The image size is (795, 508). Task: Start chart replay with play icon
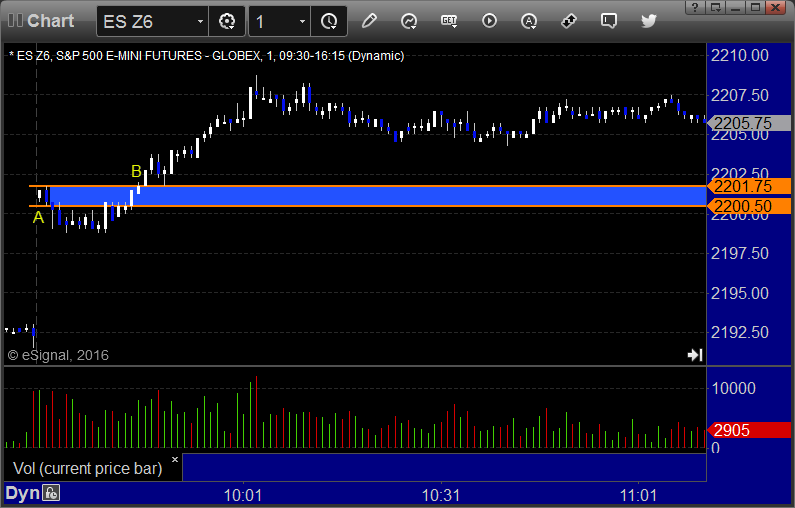[x=489, y=21]
